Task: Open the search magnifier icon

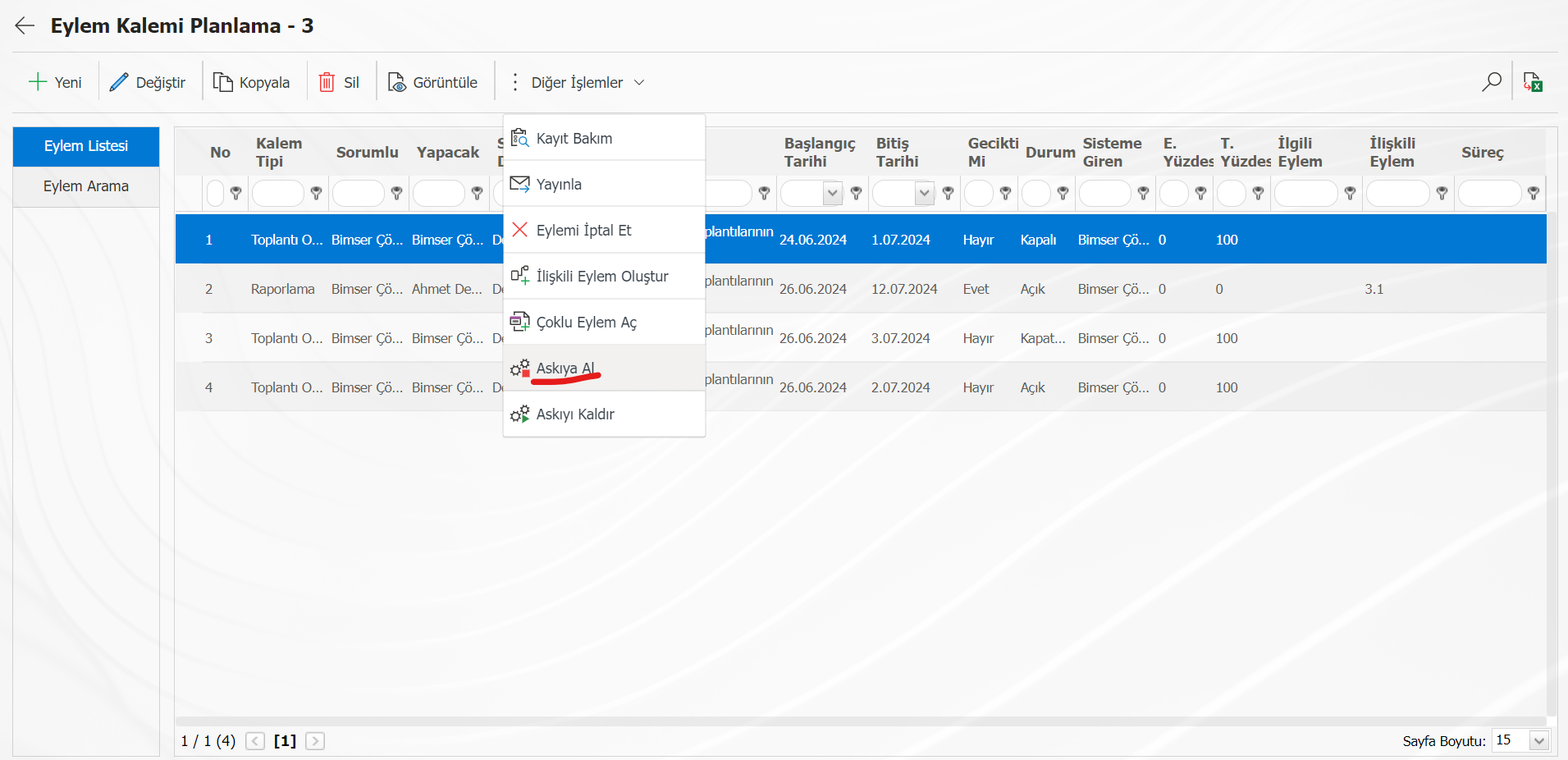Action: [1492, 81]
